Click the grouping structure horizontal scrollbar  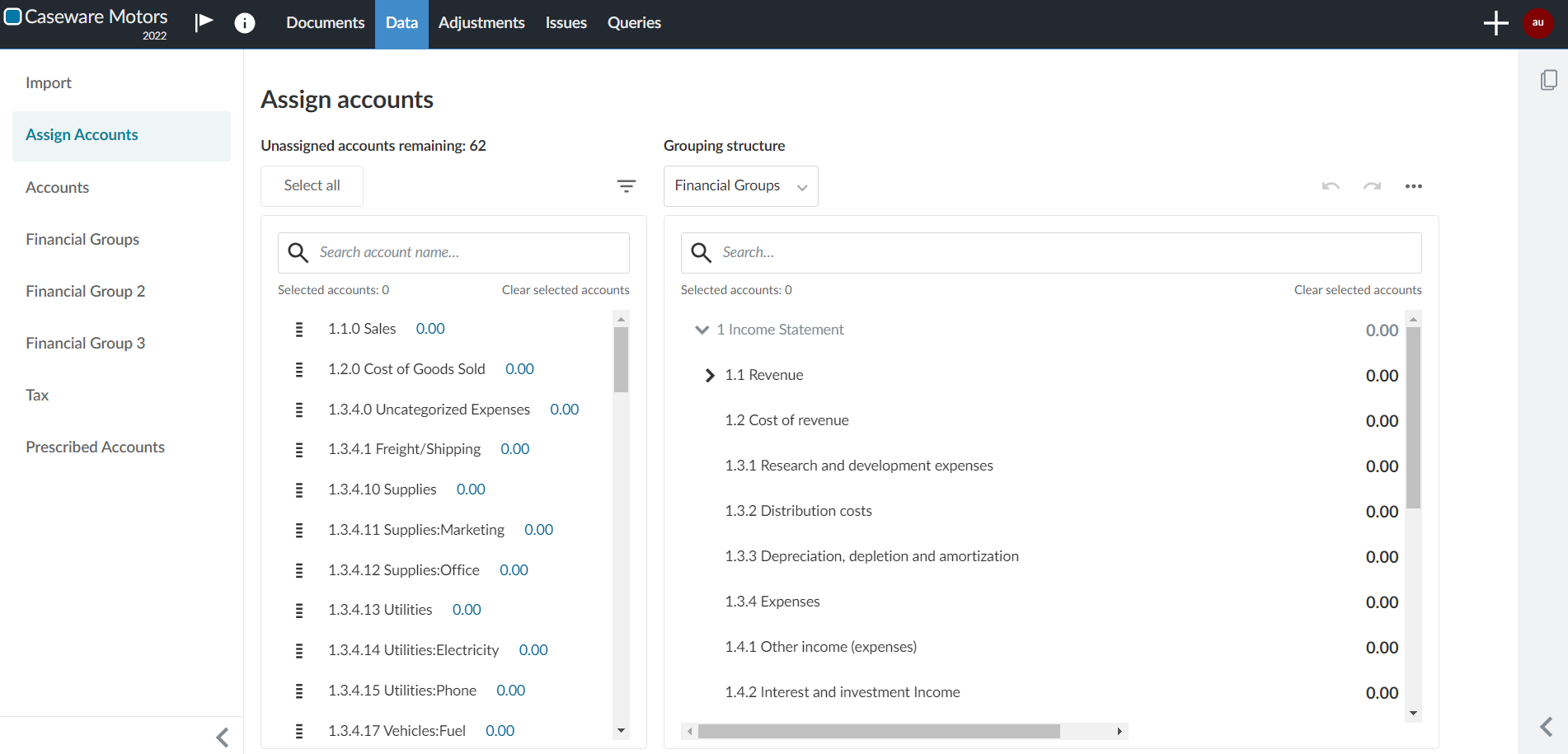tap(878, 731)
